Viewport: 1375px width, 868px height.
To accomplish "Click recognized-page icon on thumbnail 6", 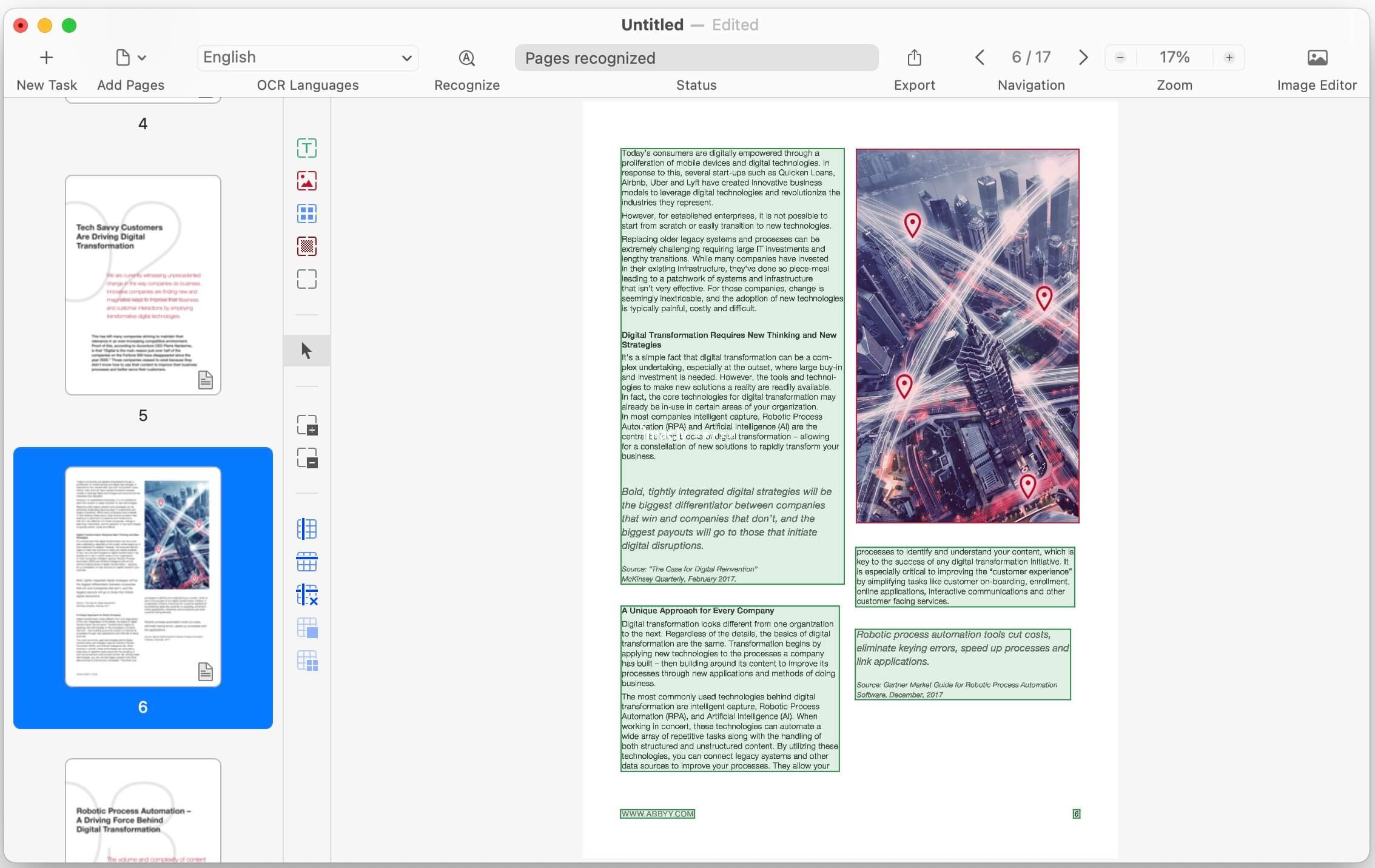I will [206, 671].
